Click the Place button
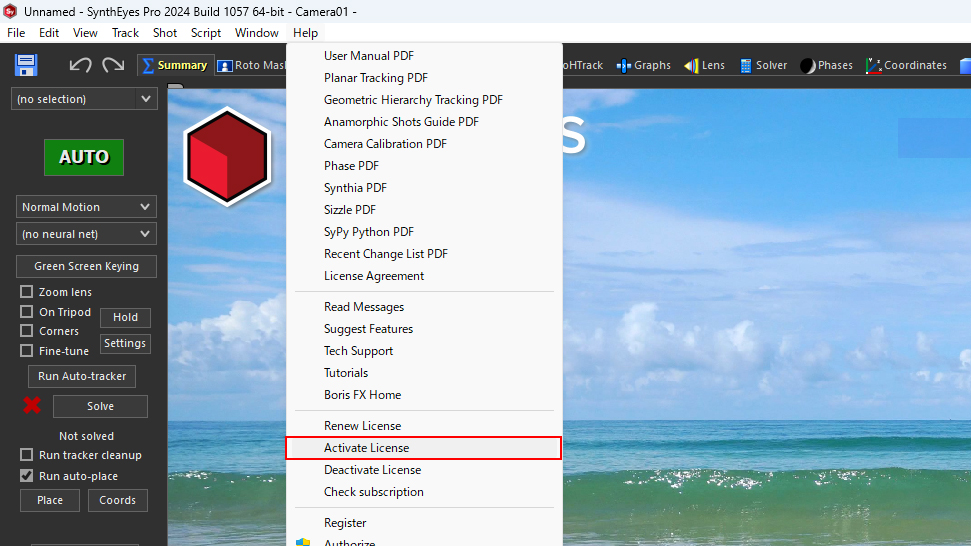Viewport: 971px width, 546px height. (x=50, y=500)
